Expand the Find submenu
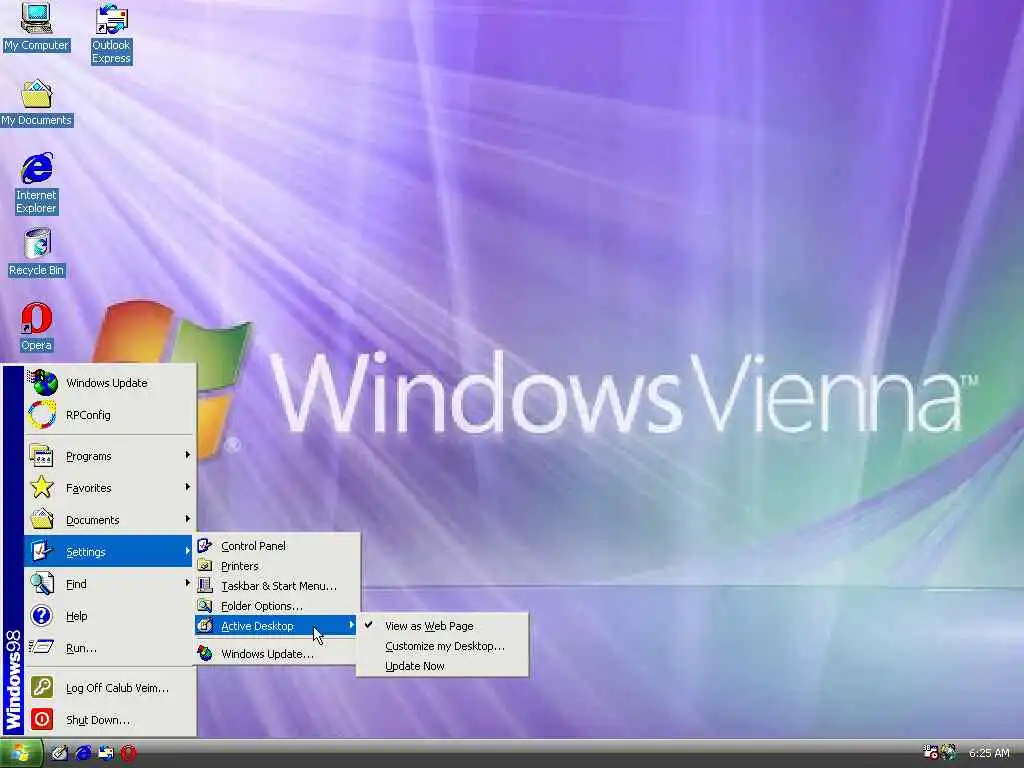This screenshot has width=1024, height=768. 110,584
